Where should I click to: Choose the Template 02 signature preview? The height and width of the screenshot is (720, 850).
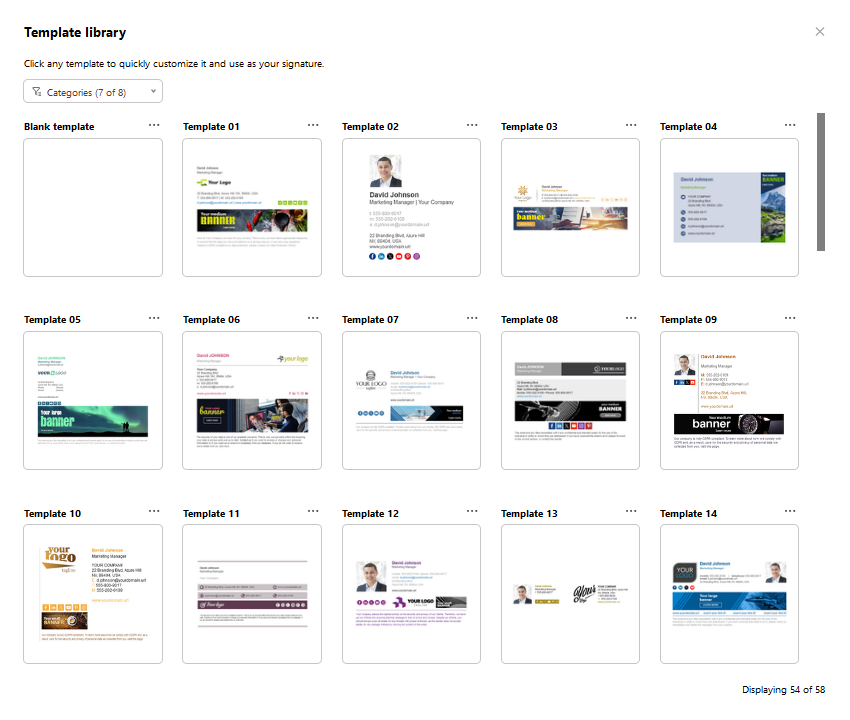point(411,207)
